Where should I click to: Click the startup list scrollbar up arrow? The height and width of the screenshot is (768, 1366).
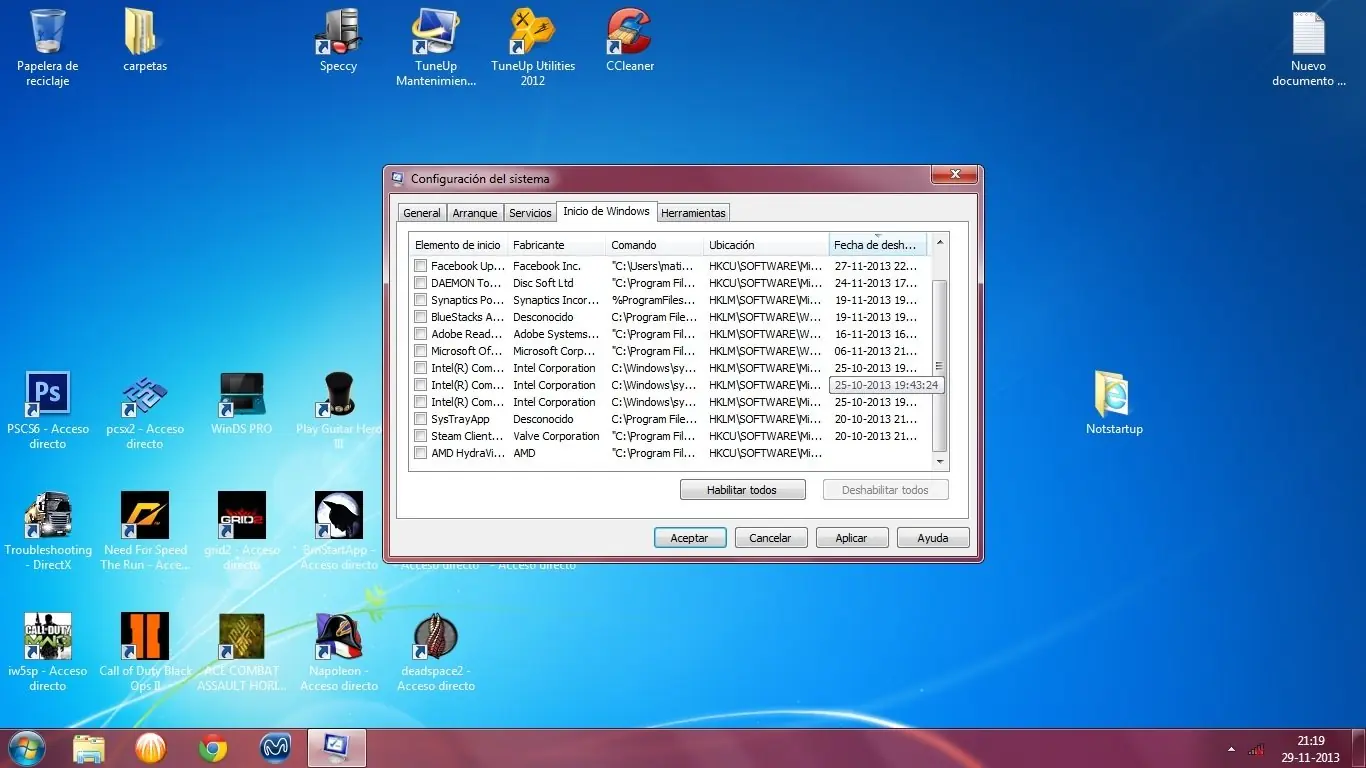(x=939, y=243)
